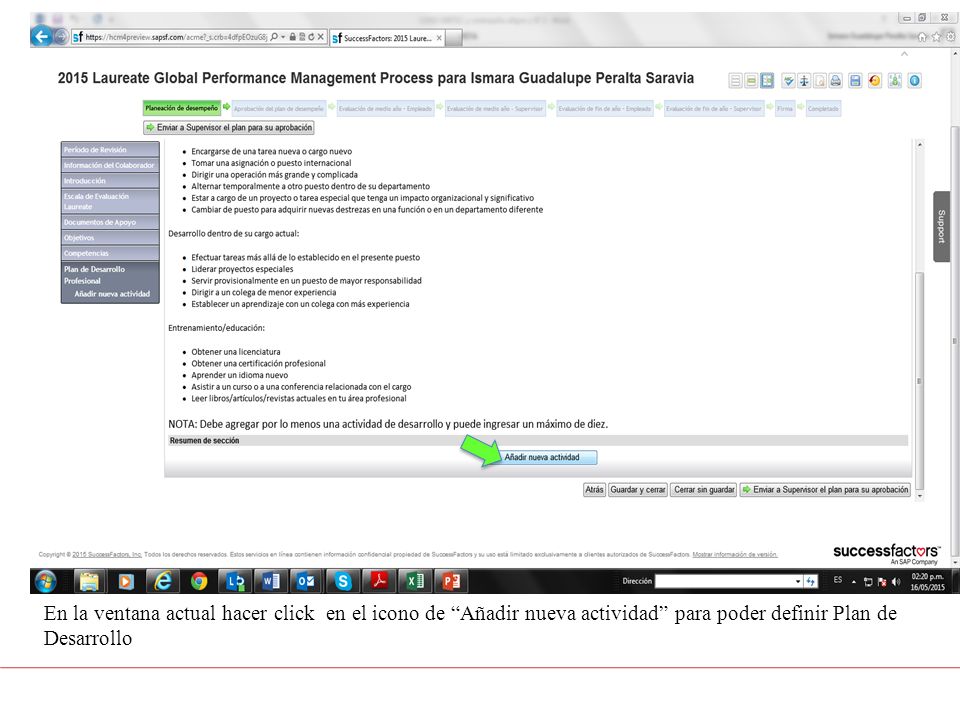The image size is (960, 720).
Task: Click the Aprobación del plan de desempeño step
Action: coord(279,109)
